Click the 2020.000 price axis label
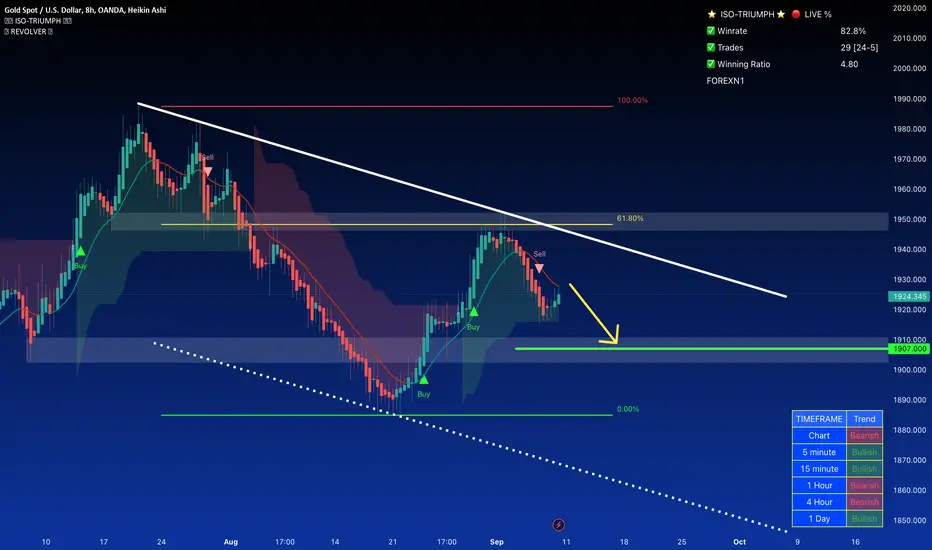This screenshot has height=550, width=932. pos(909,8)
